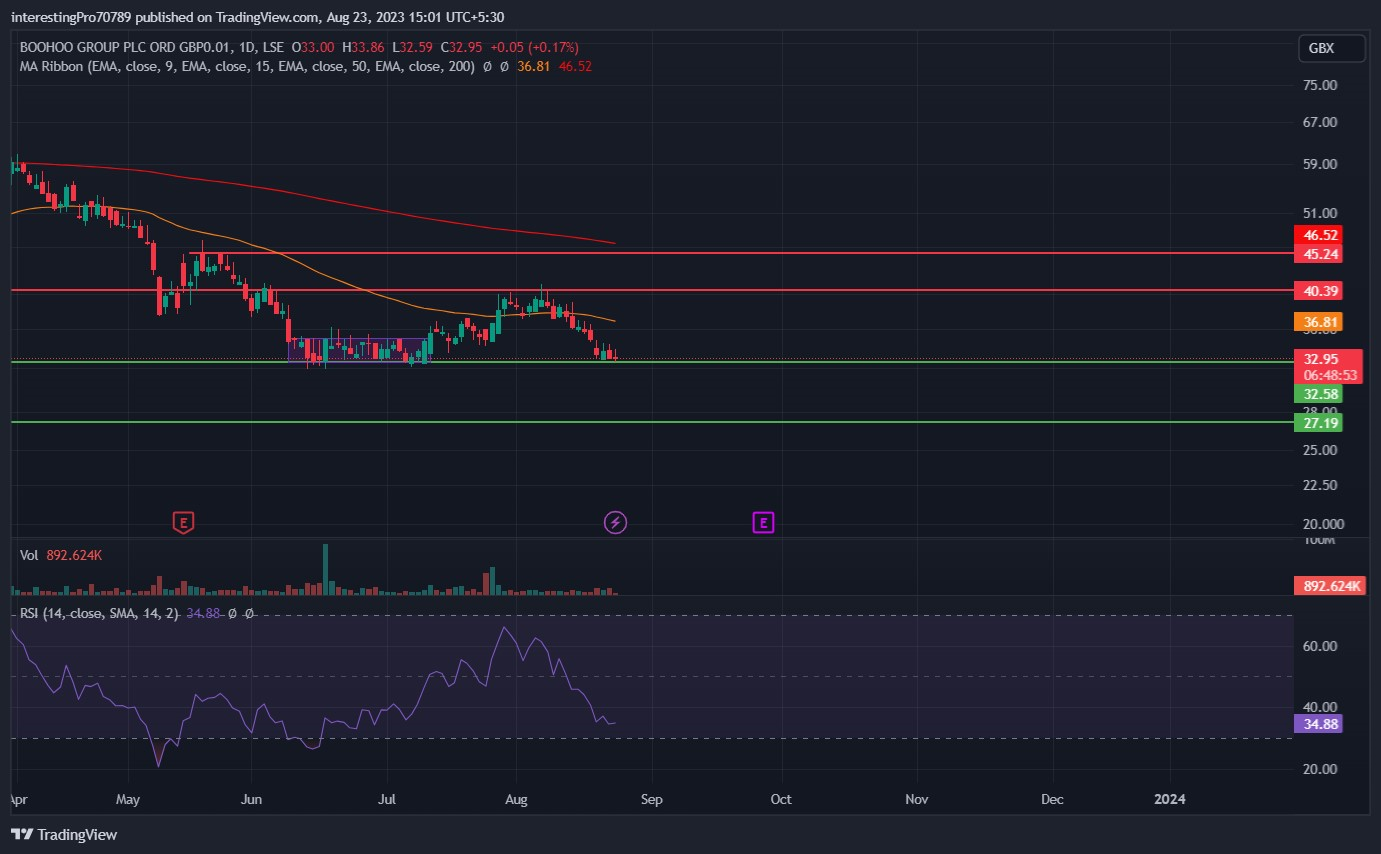Click the 75.00 price scale tick
Image resolution: width=1381 pixels, height=854 pixels.
tap(1321, 85)
